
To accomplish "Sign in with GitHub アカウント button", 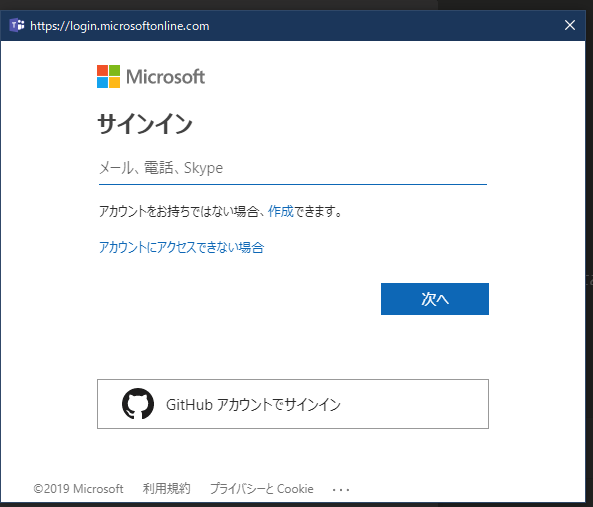I will (x=293, y=404).
